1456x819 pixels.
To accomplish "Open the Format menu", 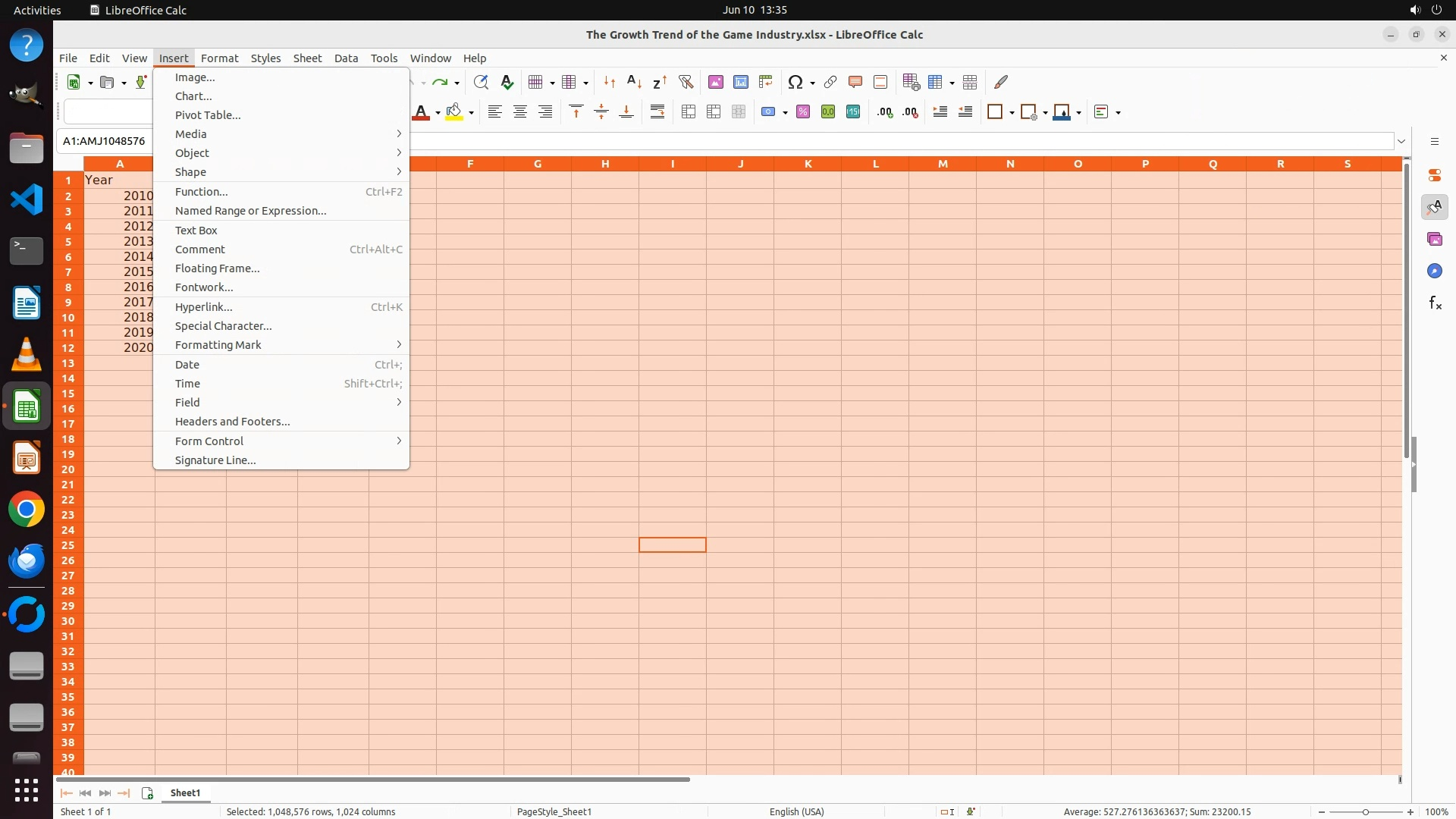I will pos(219,58).
